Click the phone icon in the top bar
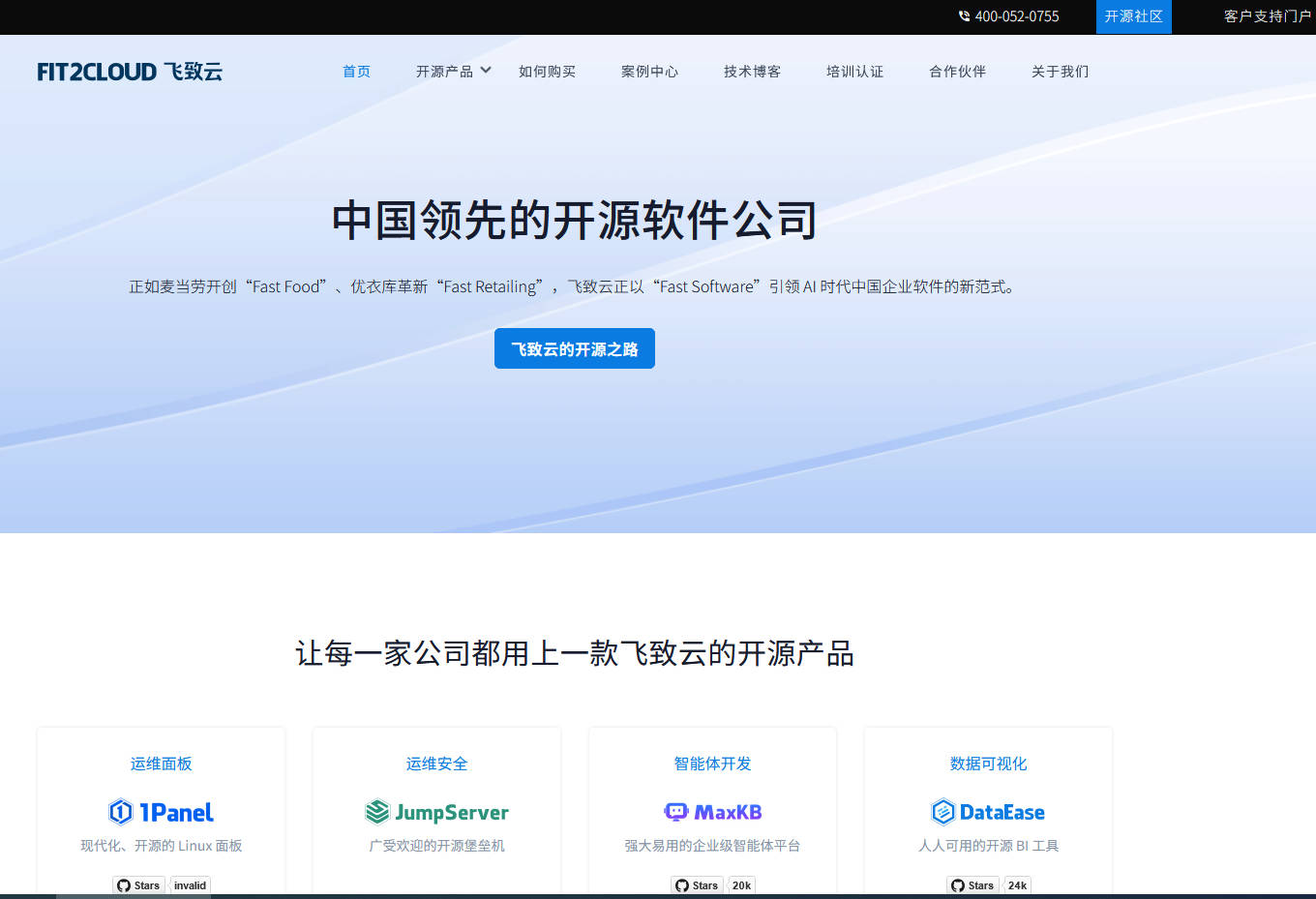This screenshot has height=899, width=1316. pyautogui.click(x=963, y=16)
